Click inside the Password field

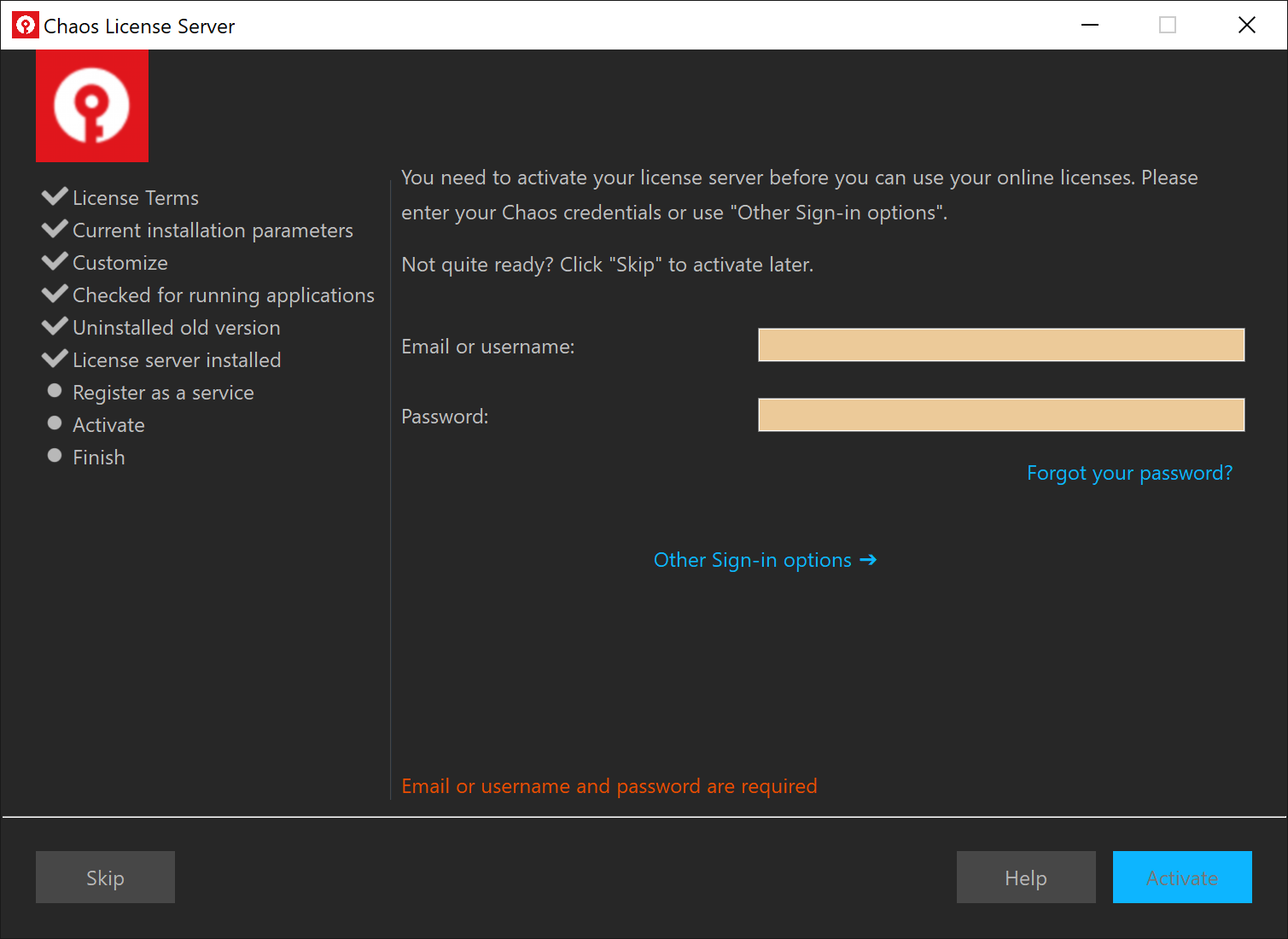[x=1000, y=414]
